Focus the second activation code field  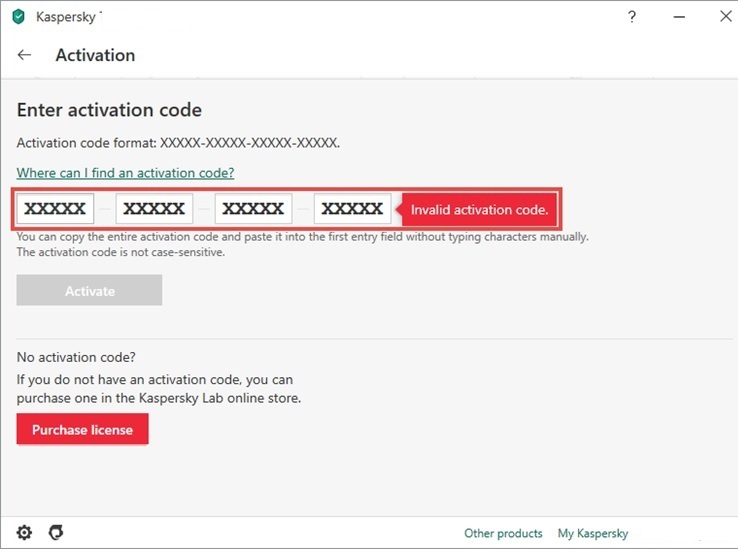pos(154,209)
